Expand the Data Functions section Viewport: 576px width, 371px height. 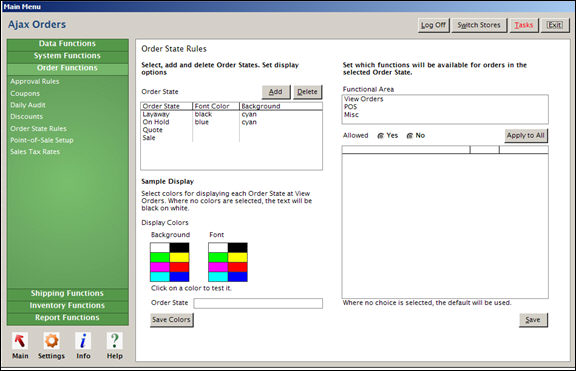coord(68,44)
